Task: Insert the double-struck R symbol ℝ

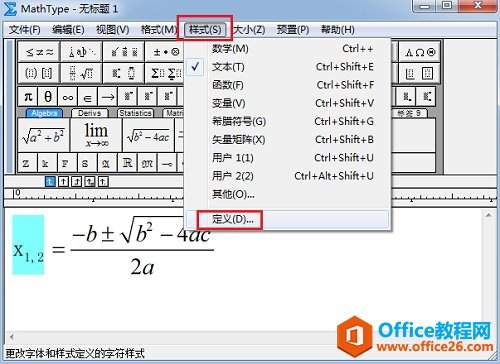Action: [127, 163]
